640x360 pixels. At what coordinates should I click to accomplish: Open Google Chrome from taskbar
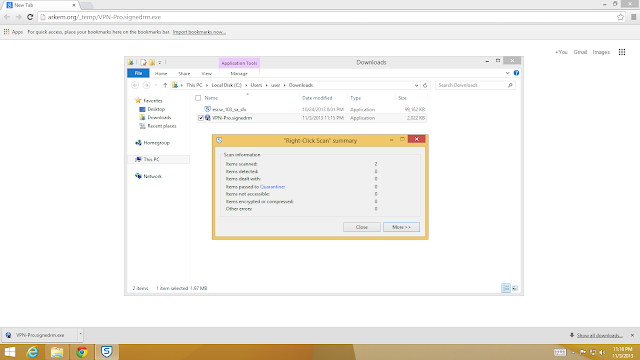pyautogui.click(x=82, y=352)
